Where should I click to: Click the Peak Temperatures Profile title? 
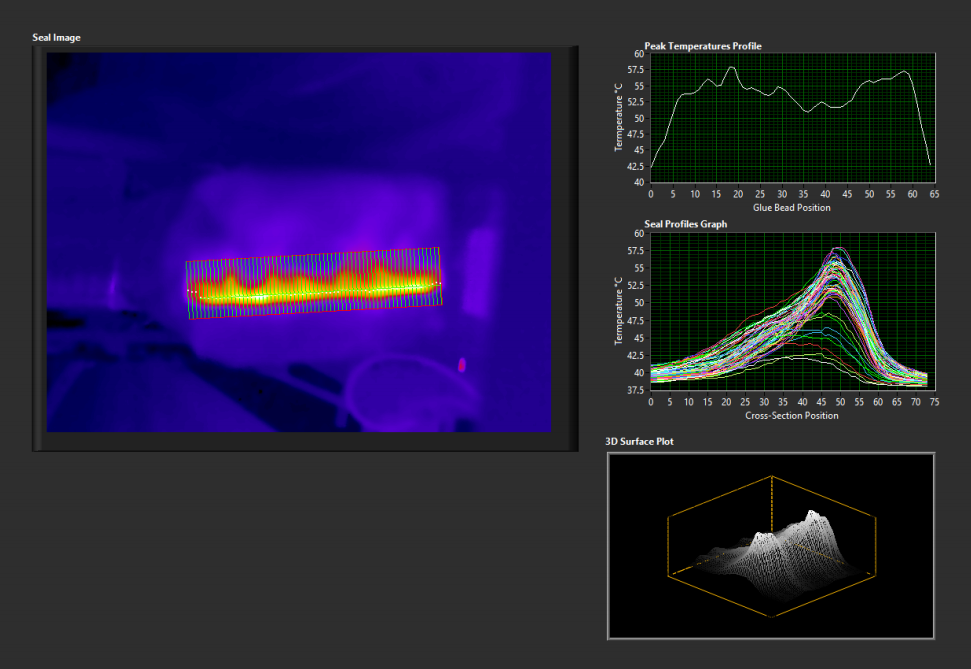[702, 46]
